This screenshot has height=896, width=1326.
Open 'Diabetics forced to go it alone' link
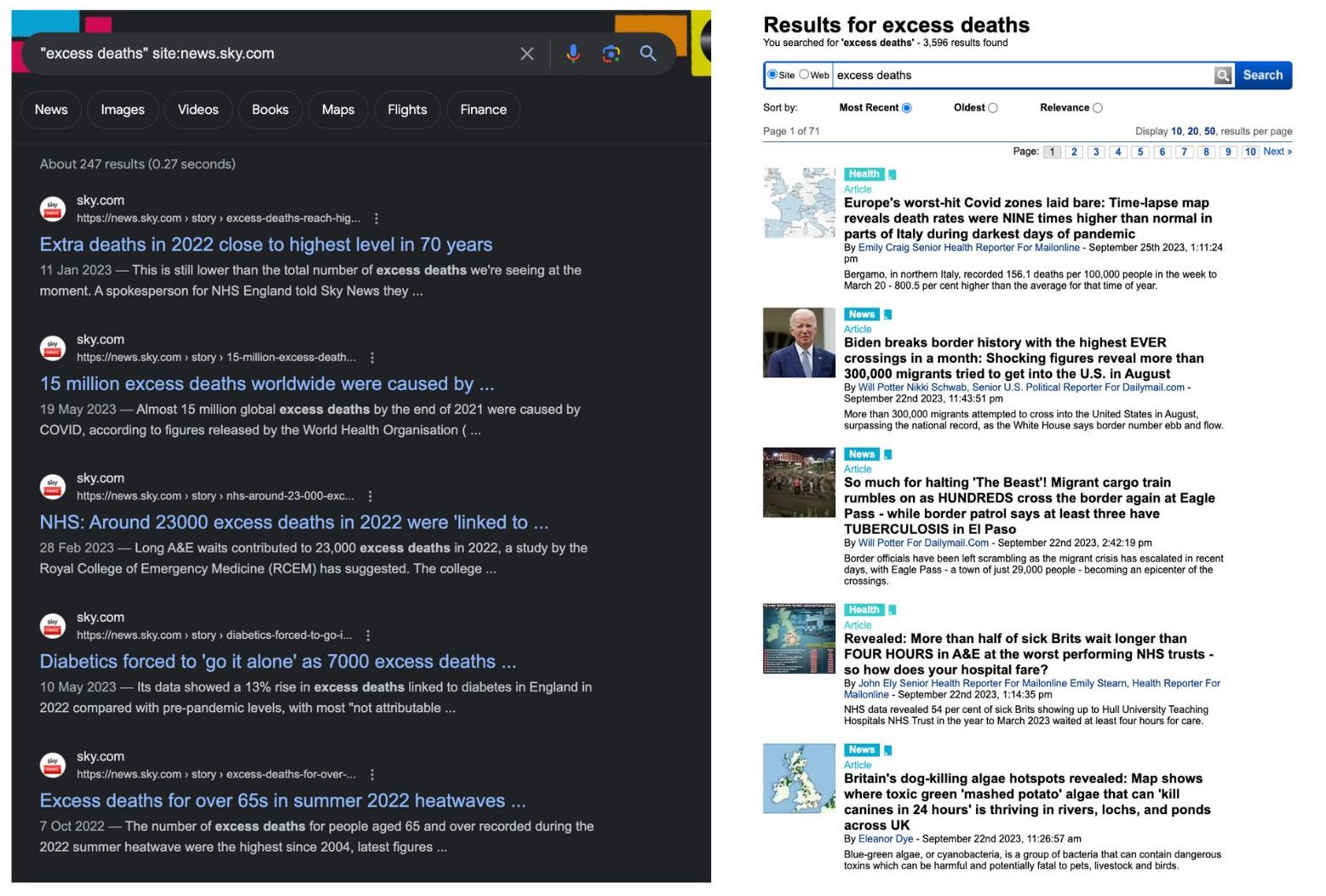coord(278,662)
